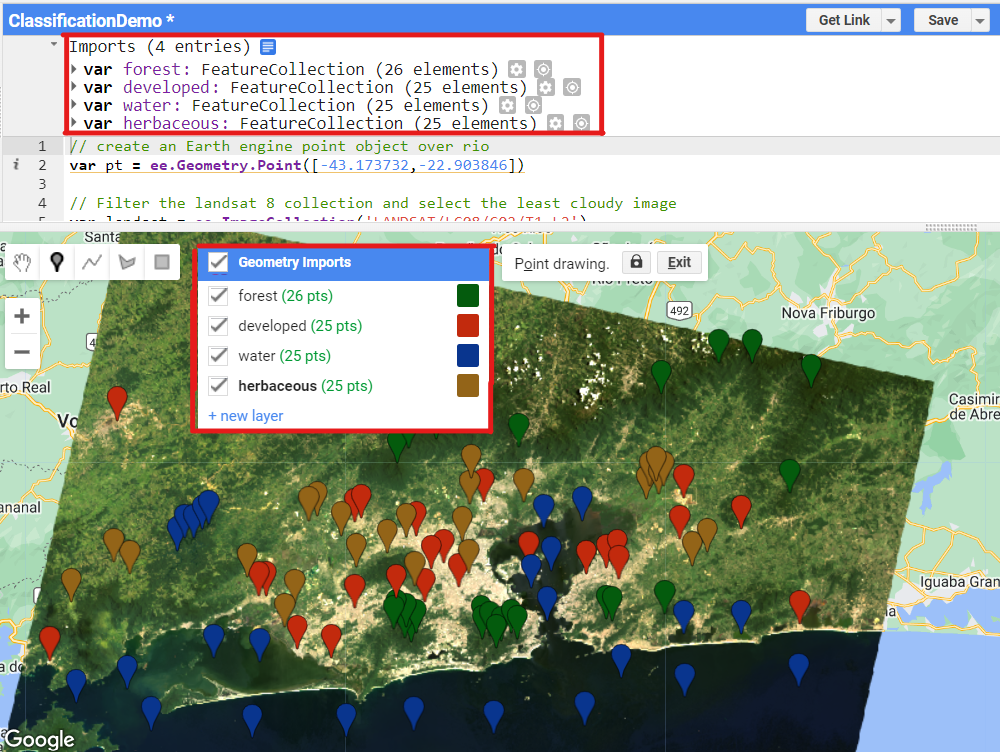The width and height of the screenshot is (1000, 752).
Task: Open settings gear for water import
Action: 507,105
